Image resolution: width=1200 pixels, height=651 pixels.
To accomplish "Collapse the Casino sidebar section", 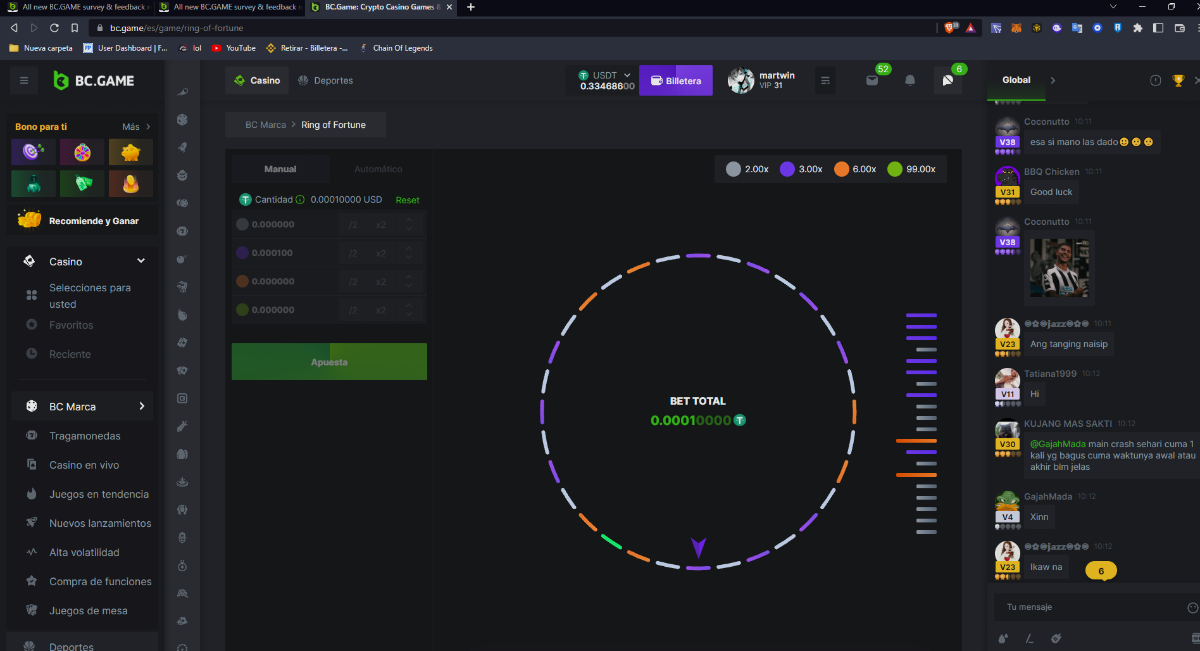I will tap(141, 261).
